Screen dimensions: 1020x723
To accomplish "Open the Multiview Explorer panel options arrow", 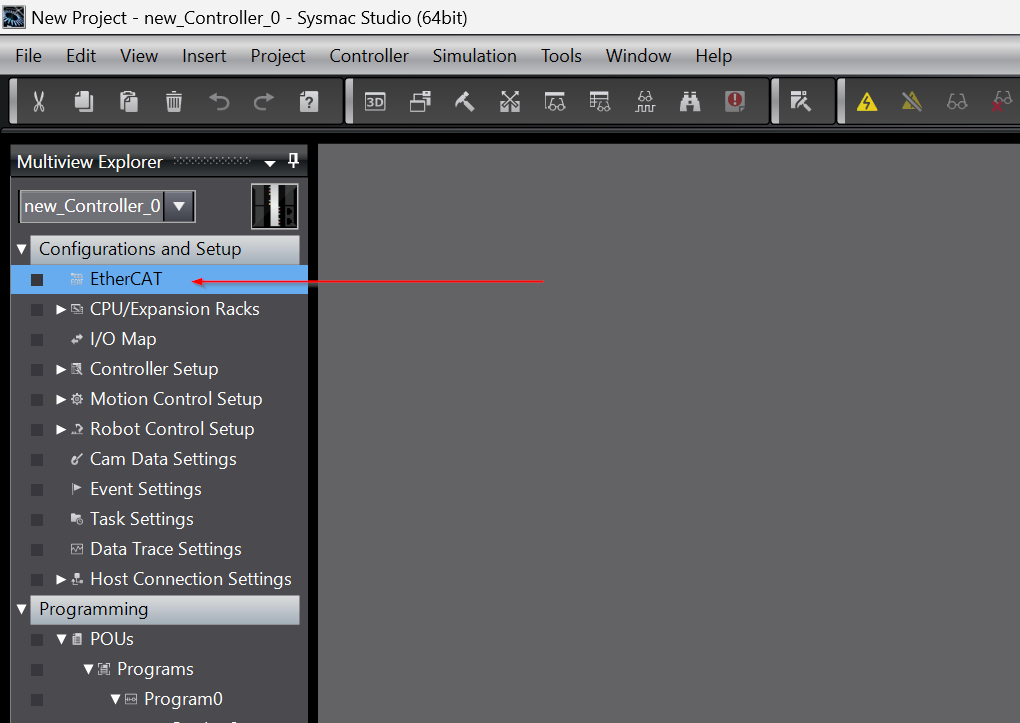I will 270,163.
